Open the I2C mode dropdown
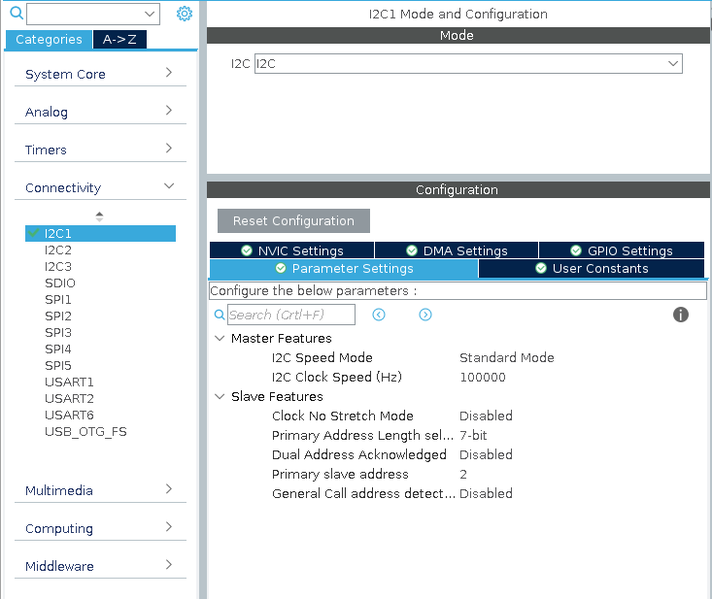Image resolution: width=712 pixels, height=599 pixels. (x=673, y=63)
